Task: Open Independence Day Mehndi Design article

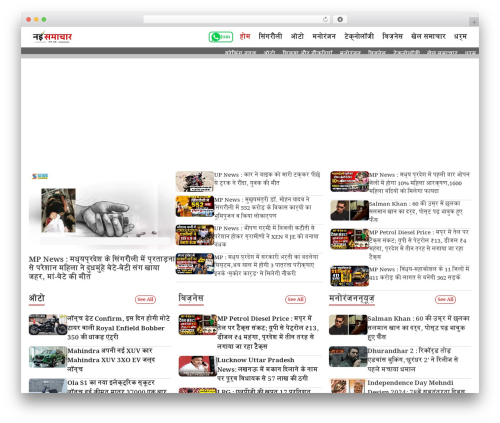Action: pyautogui.click(x=416, y=386)
